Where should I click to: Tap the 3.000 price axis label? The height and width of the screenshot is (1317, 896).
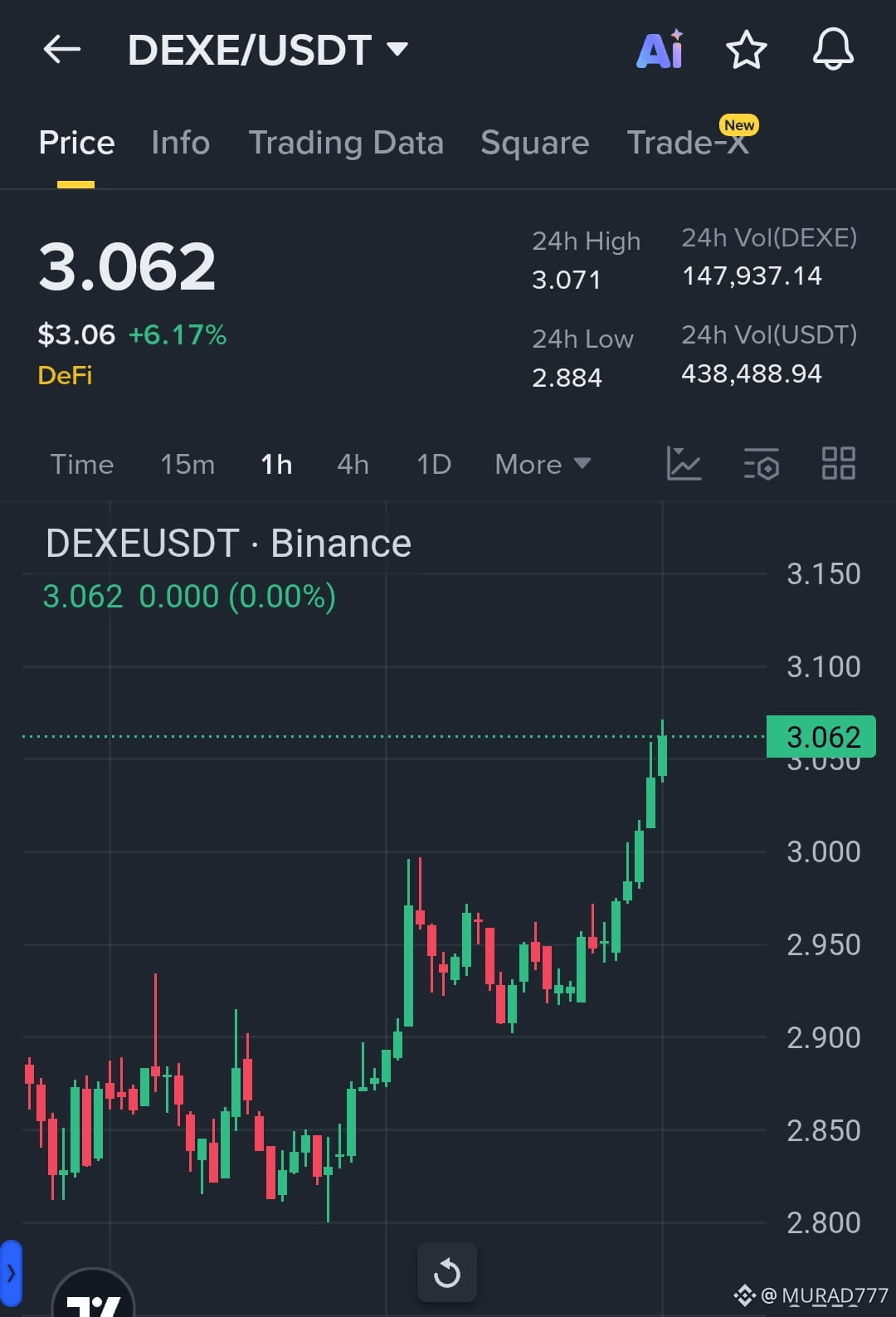tap(824, 851)
